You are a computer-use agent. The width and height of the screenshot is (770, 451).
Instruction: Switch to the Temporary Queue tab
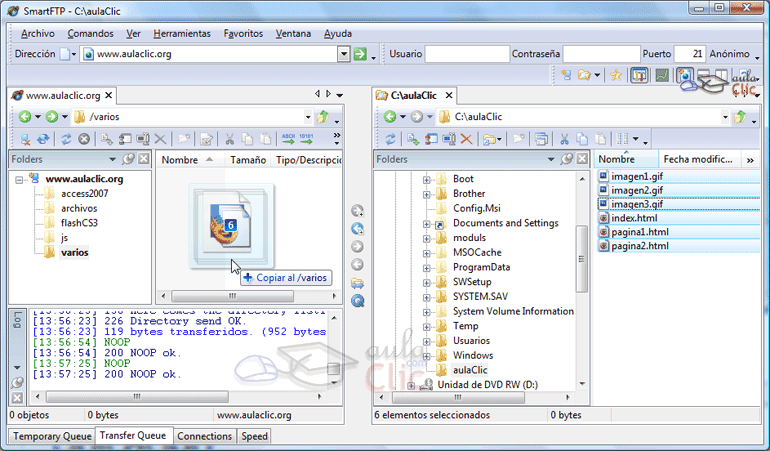52,436
